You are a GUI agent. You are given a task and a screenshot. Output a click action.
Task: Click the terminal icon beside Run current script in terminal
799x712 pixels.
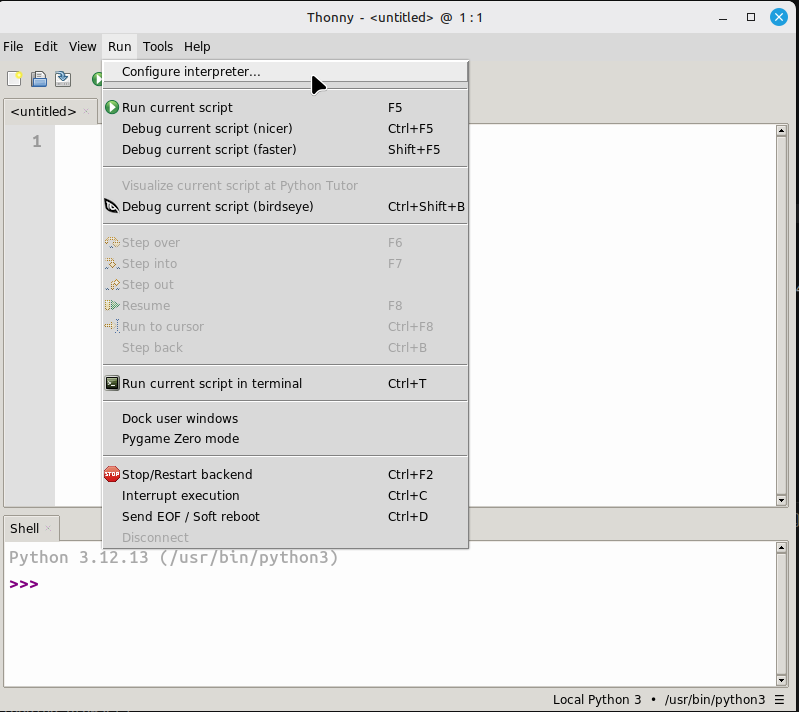[112, 383]
